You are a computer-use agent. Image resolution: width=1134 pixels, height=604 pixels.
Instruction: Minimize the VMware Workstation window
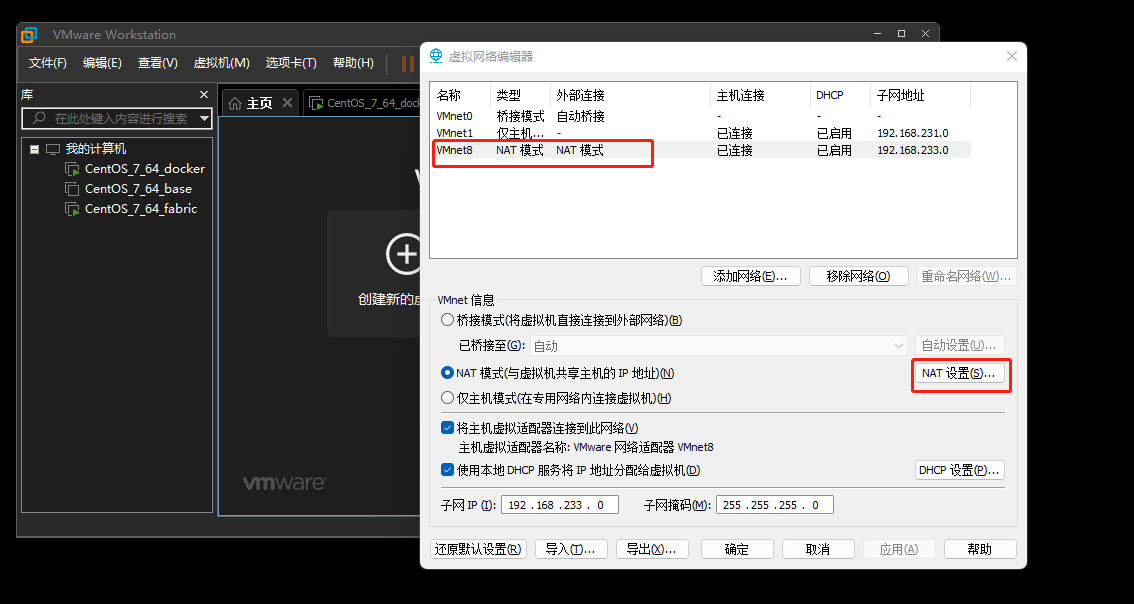pos(877,34)
